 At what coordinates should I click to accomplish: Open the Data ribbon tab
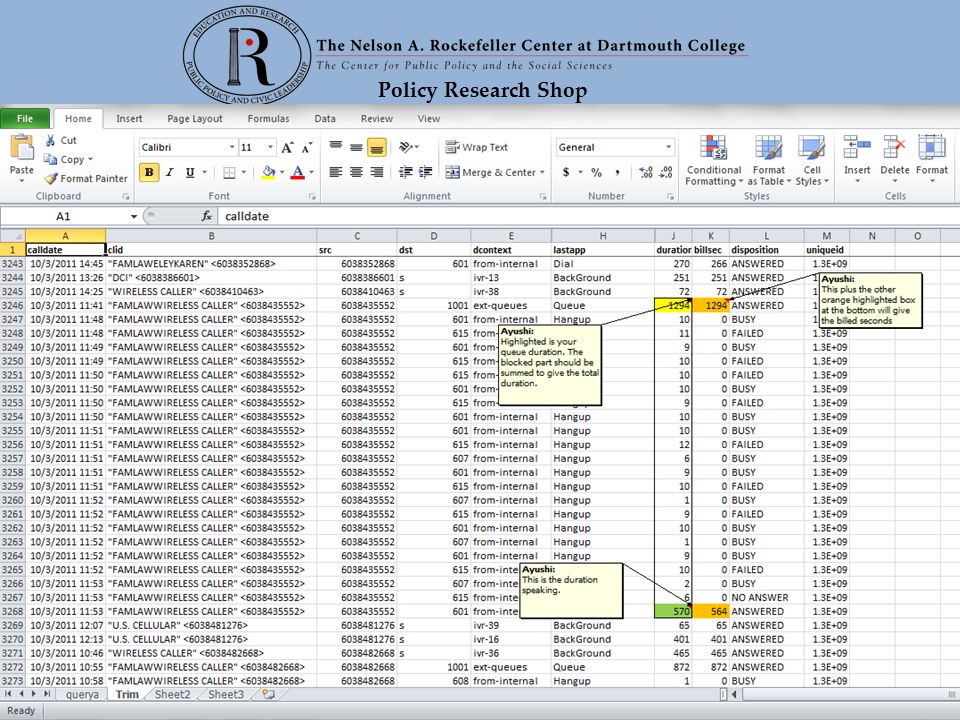[325, 119]
